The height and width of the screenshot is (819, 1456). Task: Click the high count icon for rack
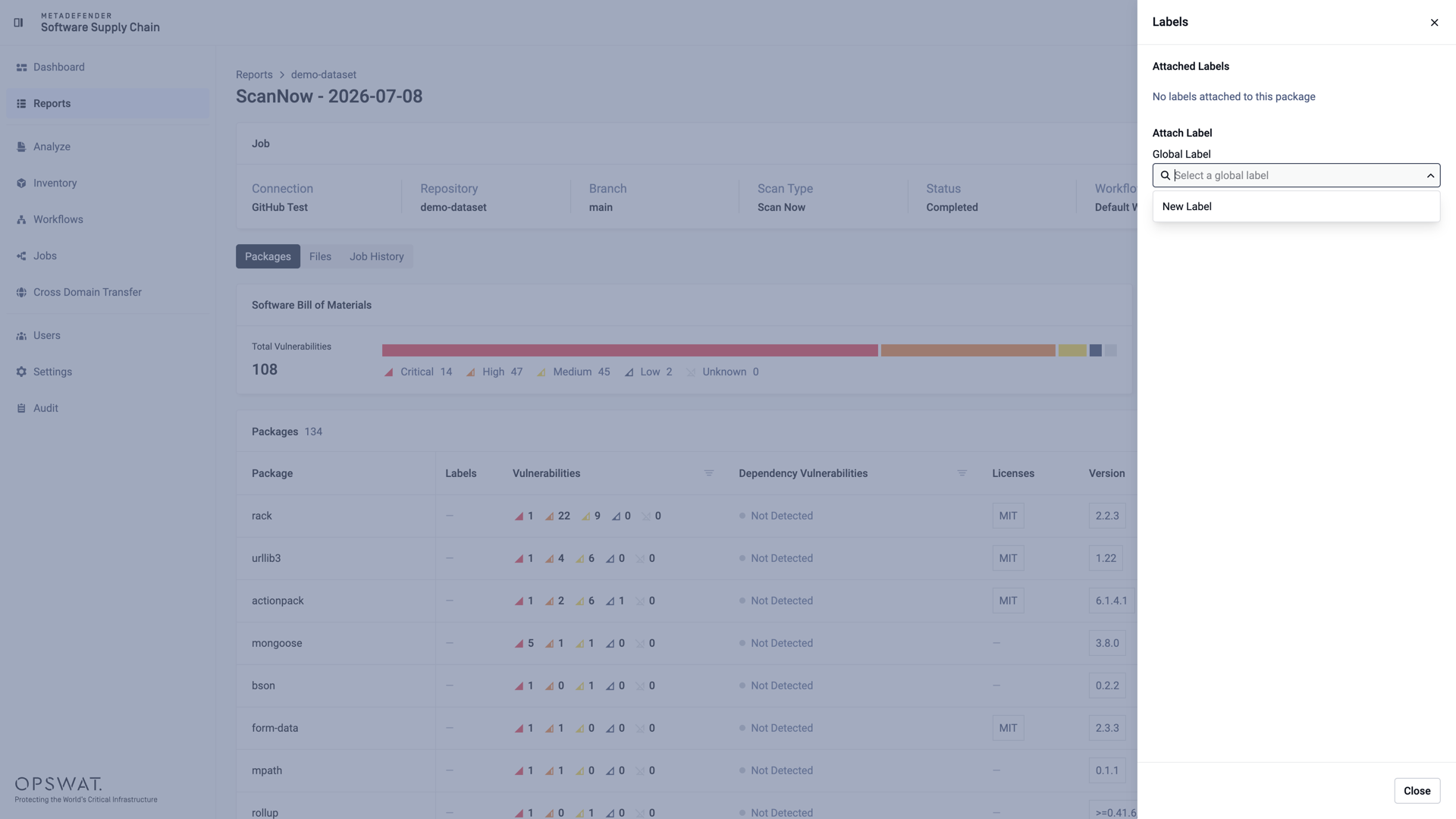click(549, 516)
